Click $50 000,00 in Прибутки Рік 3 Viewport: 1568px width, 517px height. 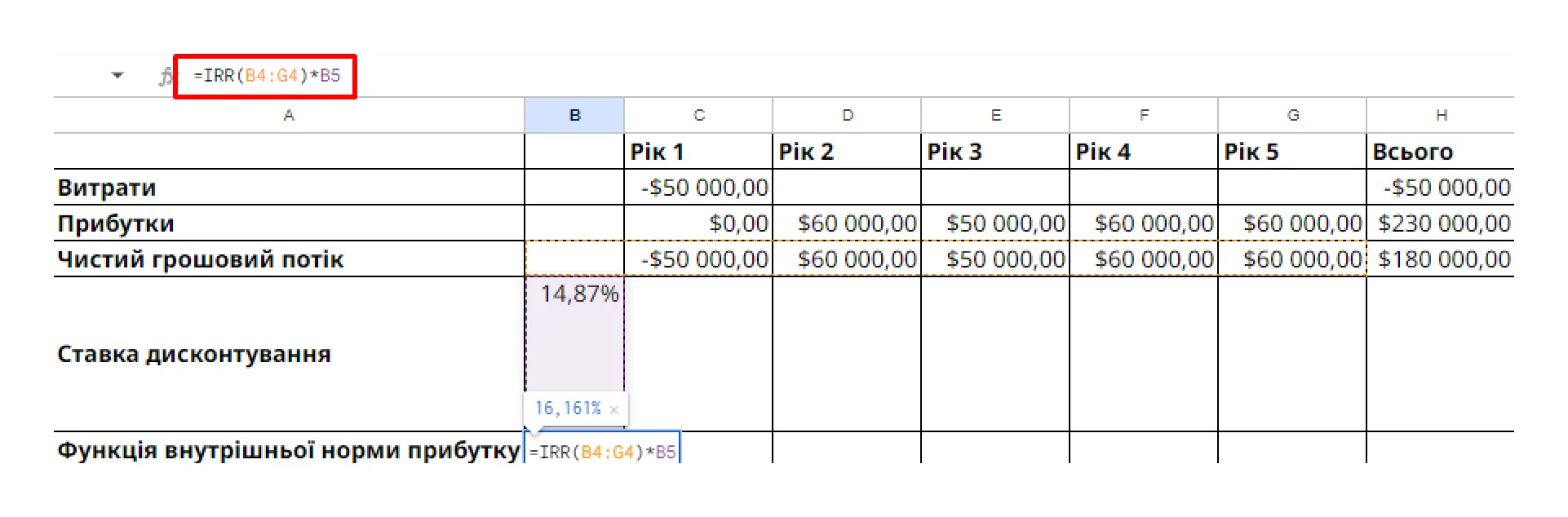point(995,223)
